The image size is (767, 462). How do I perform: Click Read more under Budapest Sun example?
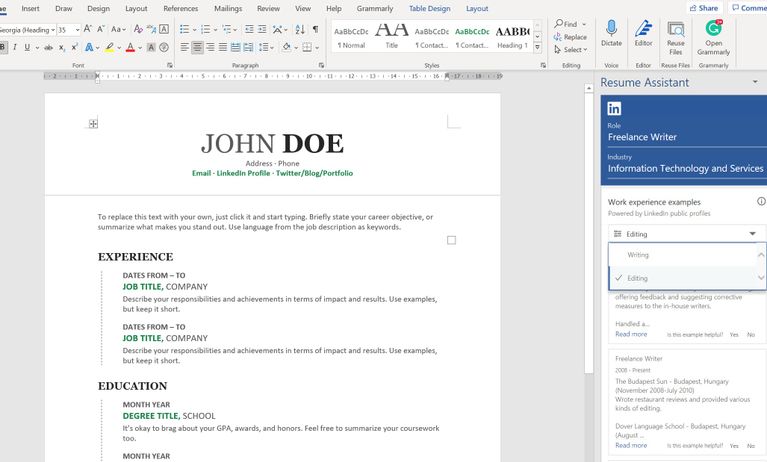pos(631,445)
